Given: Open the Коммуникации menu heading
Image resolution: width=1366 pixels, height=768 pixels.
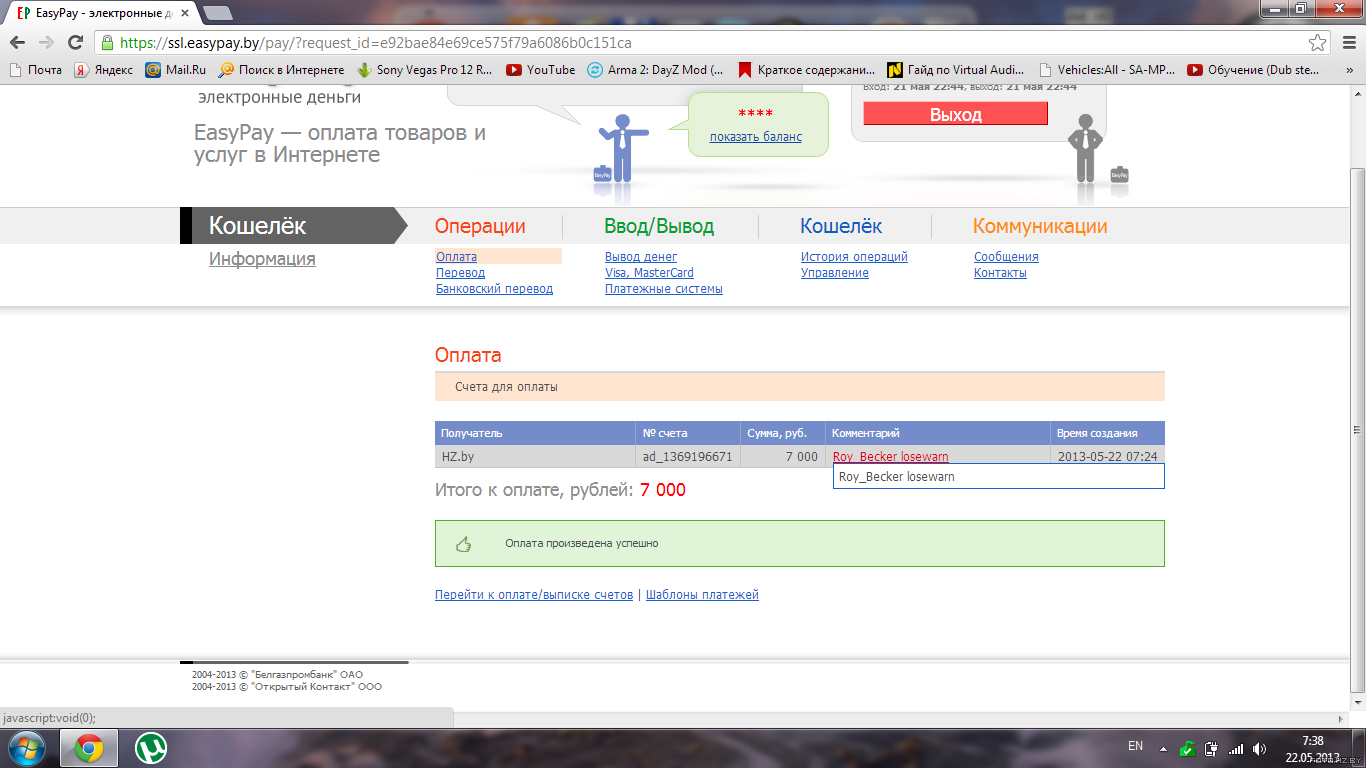Looking at the screenshot, I should (1040, 226).
